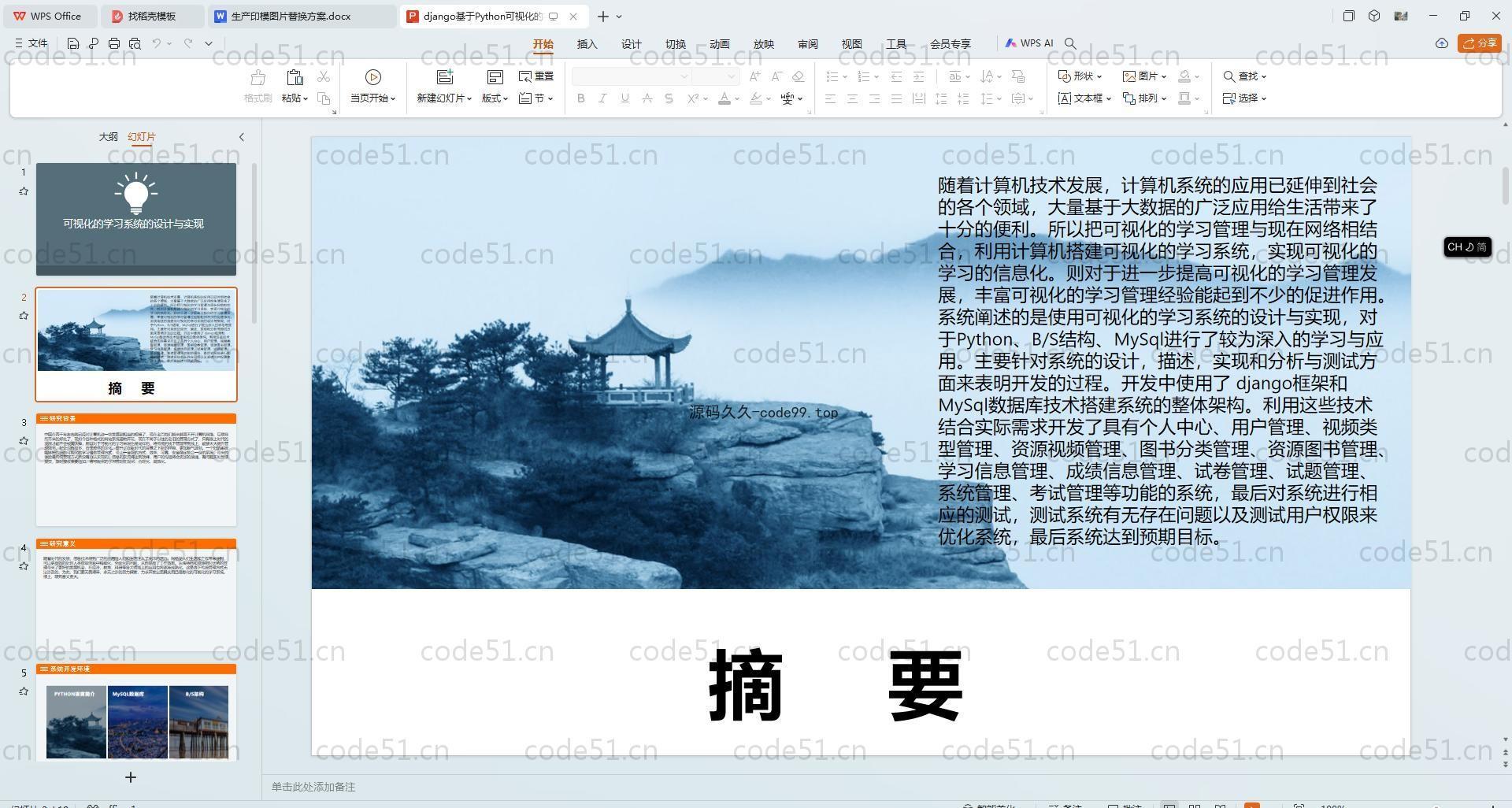This screenshot has height=808, width=1512.
Task: Select slide 1 thumbnail 可视化的学习系统
Action: pyautogui.click(x=136, y=219)
